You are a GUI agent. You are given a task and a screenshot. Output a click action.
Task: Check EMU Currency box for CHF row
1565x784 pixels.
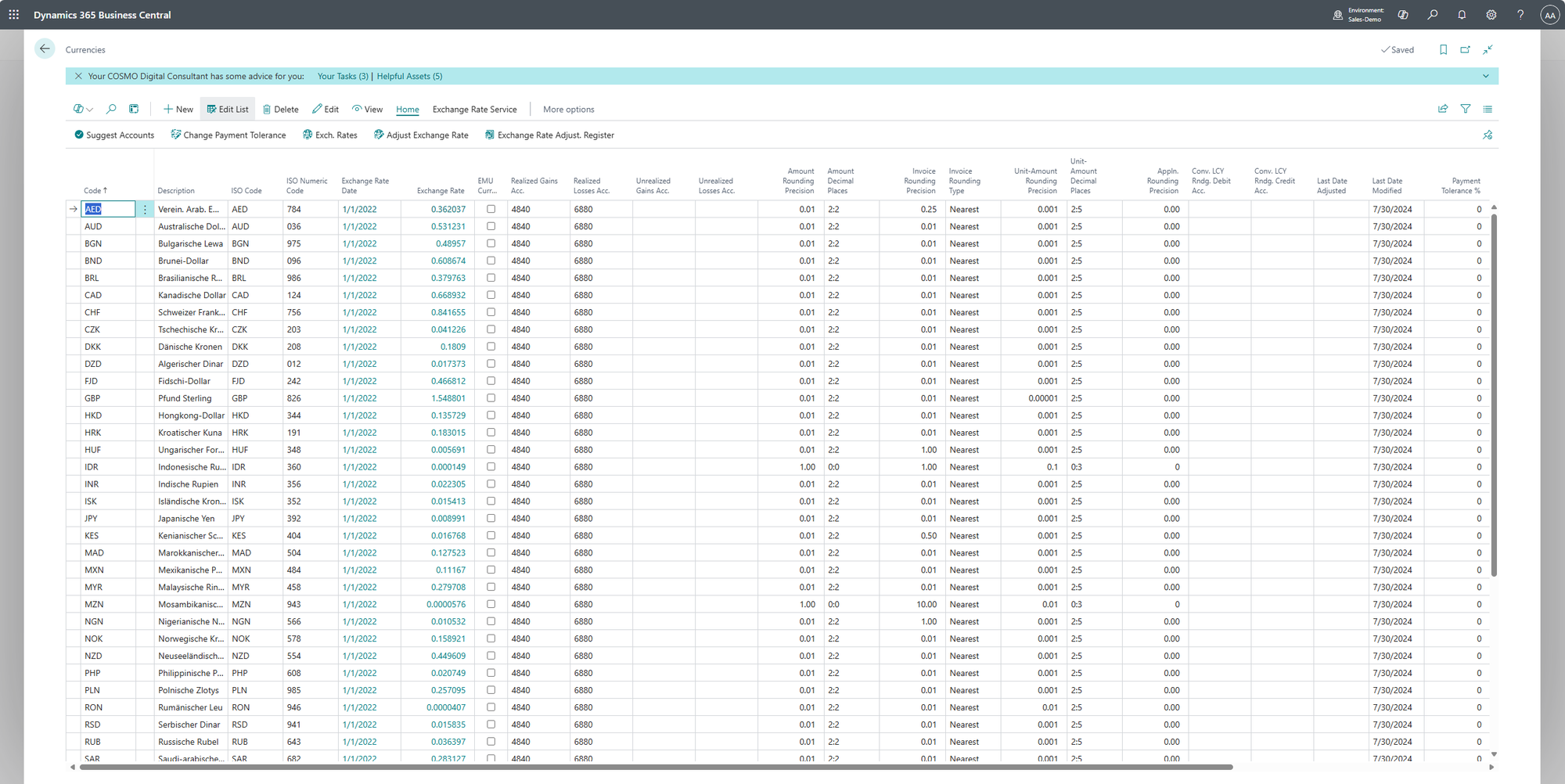tap(491, 312)
